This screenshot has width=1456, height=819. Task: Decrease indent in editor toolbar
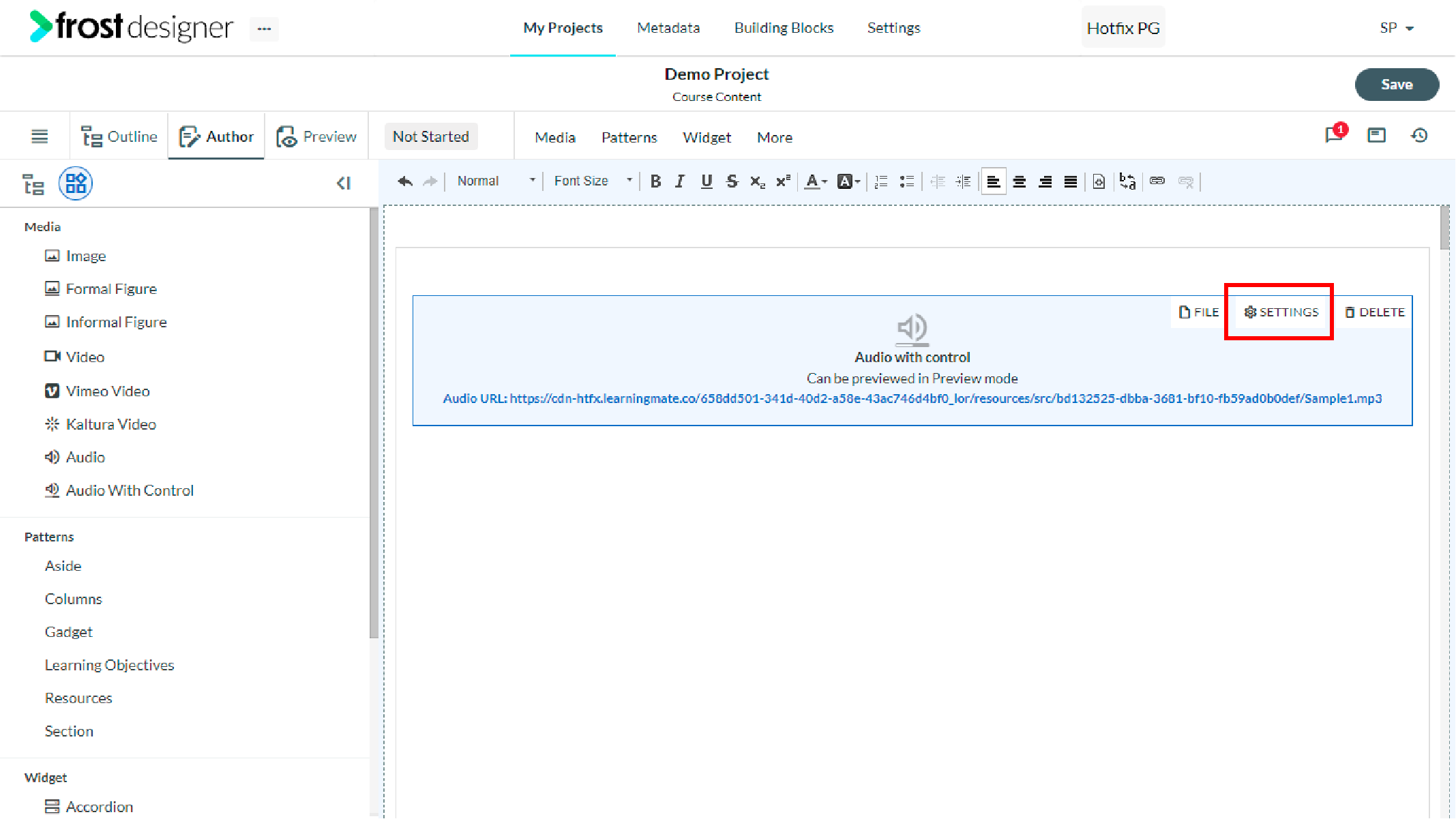[938, 181]
